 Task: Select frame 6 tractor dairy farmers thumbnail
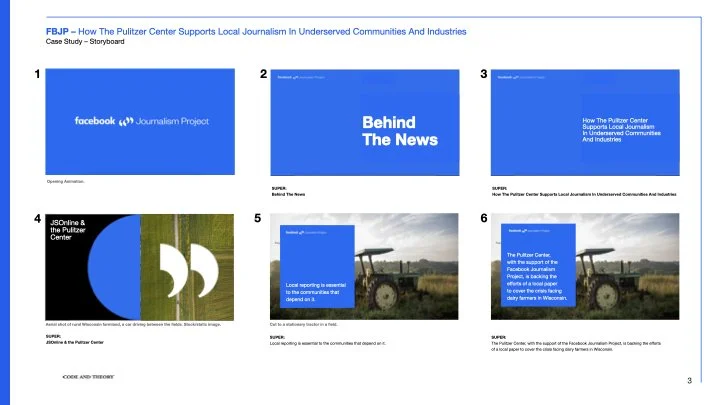585,266
